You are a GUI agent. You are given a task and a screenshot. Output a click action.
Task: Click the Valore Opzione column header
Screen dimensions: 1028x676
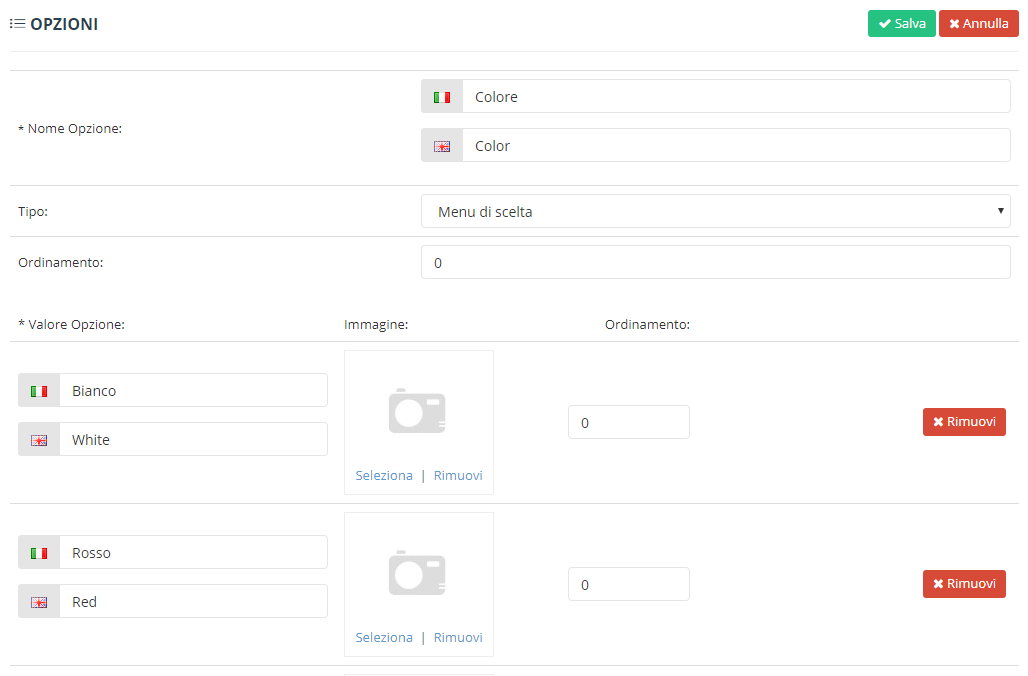[71, 325]
